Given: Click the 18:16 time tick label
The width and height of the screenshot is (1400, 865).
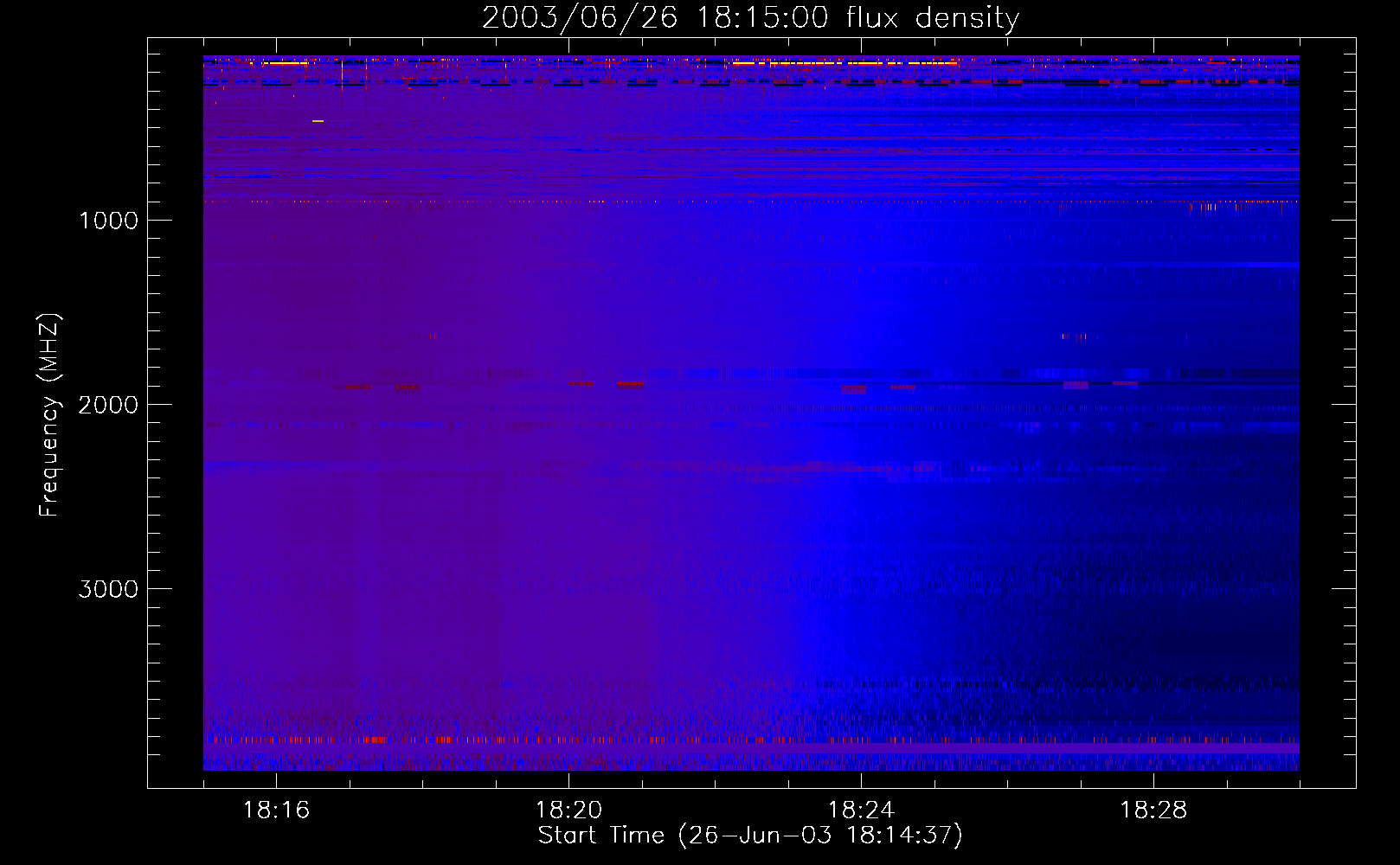Looking at the screenshot, I should coord(276,811).
